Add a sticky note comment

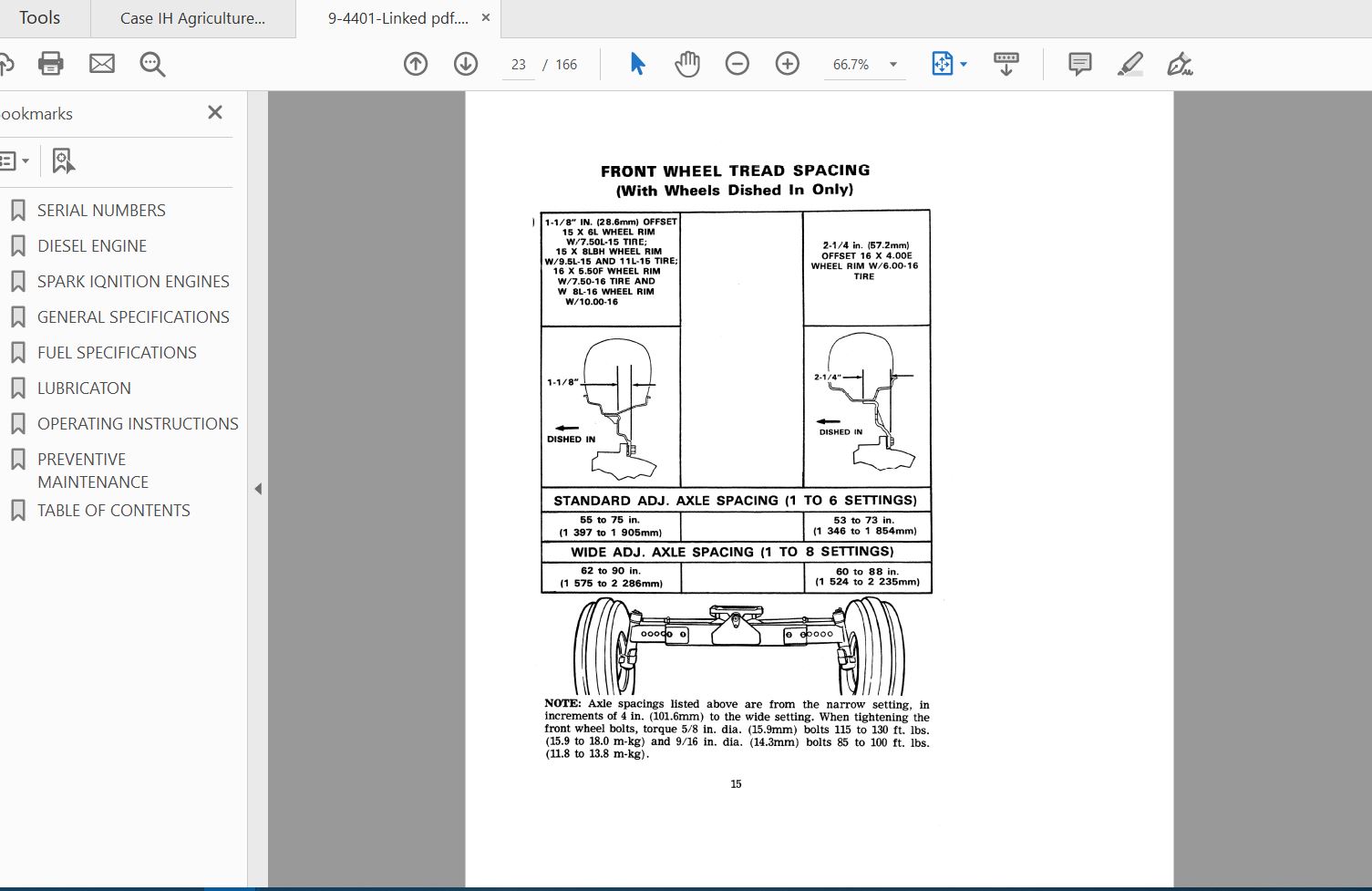point(1080,64)
